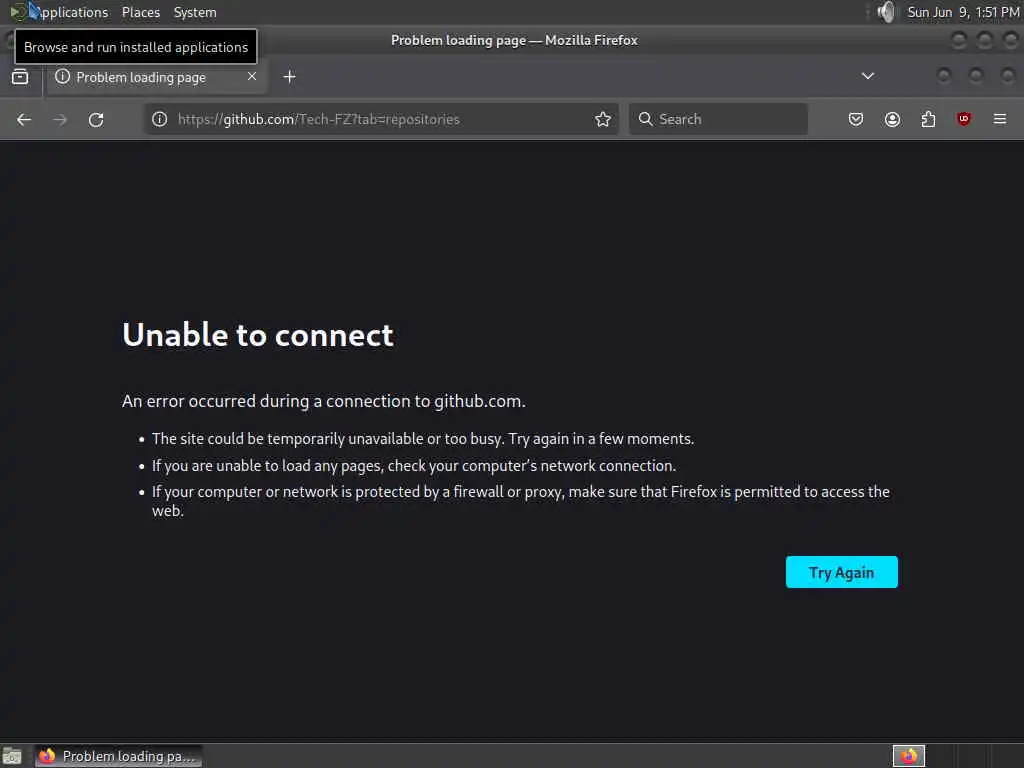The width and height of the screenshot is (1024, 768).
Task: Save page to Pocket
Action: [856, 119]
